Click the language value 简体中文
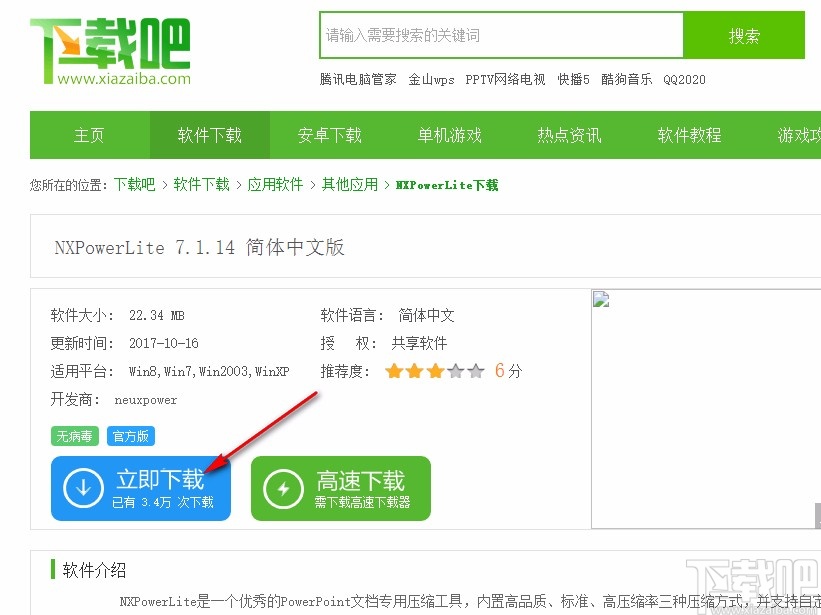821x615 pixels. tap(426, 315)
